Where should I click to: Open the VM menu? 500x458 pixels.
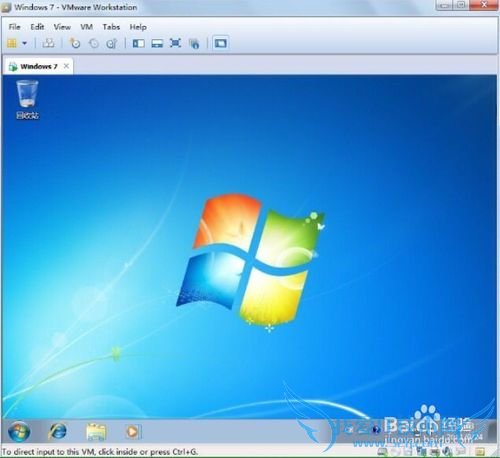(x=87, y=27)
